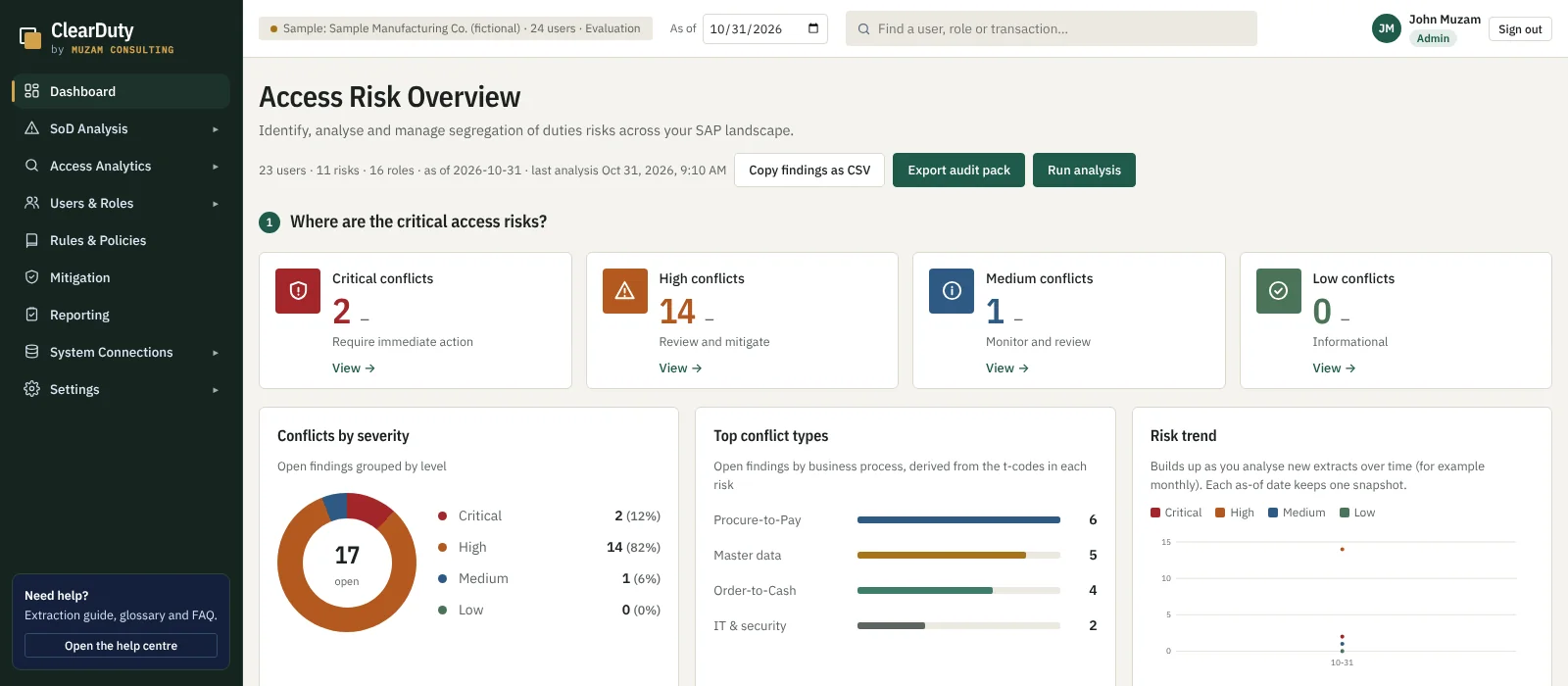
Task: Click the IT & security progress bar
Action: (x=958, y=626)
